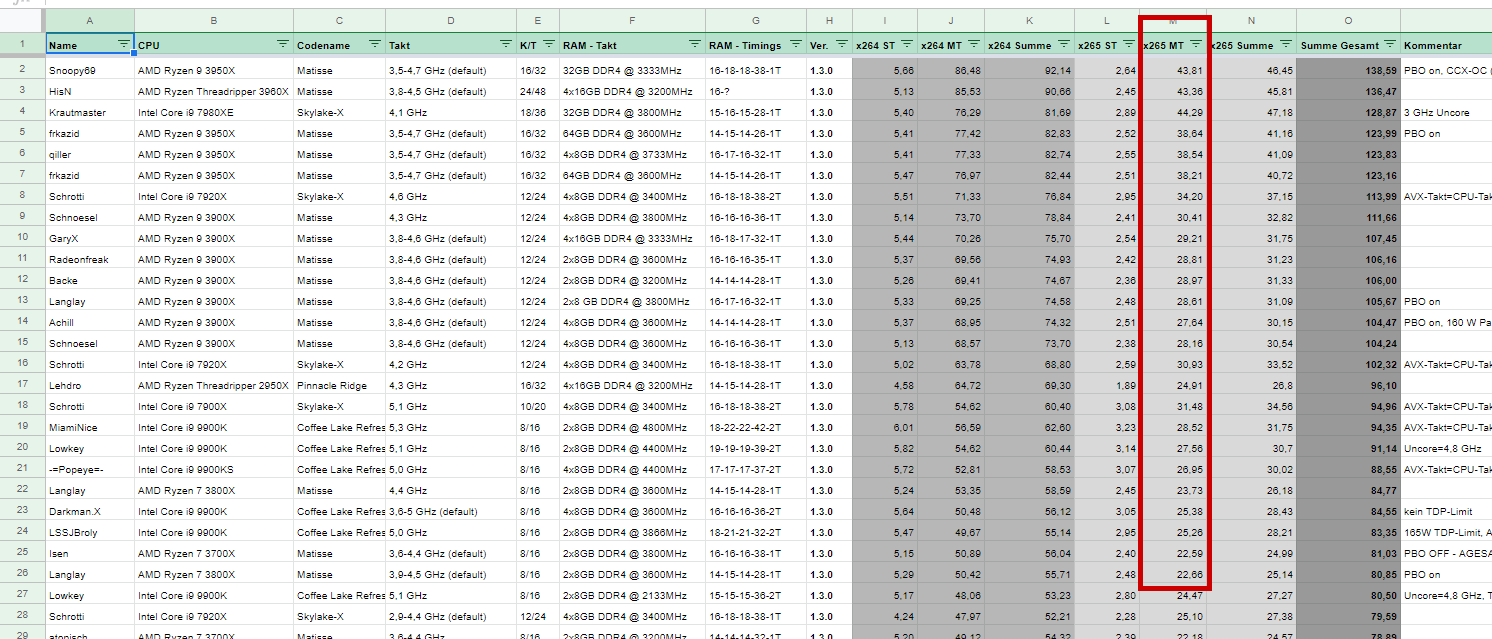Click the Backe name cell
This screenshot has height=639, width=1492.
[90, 280]
